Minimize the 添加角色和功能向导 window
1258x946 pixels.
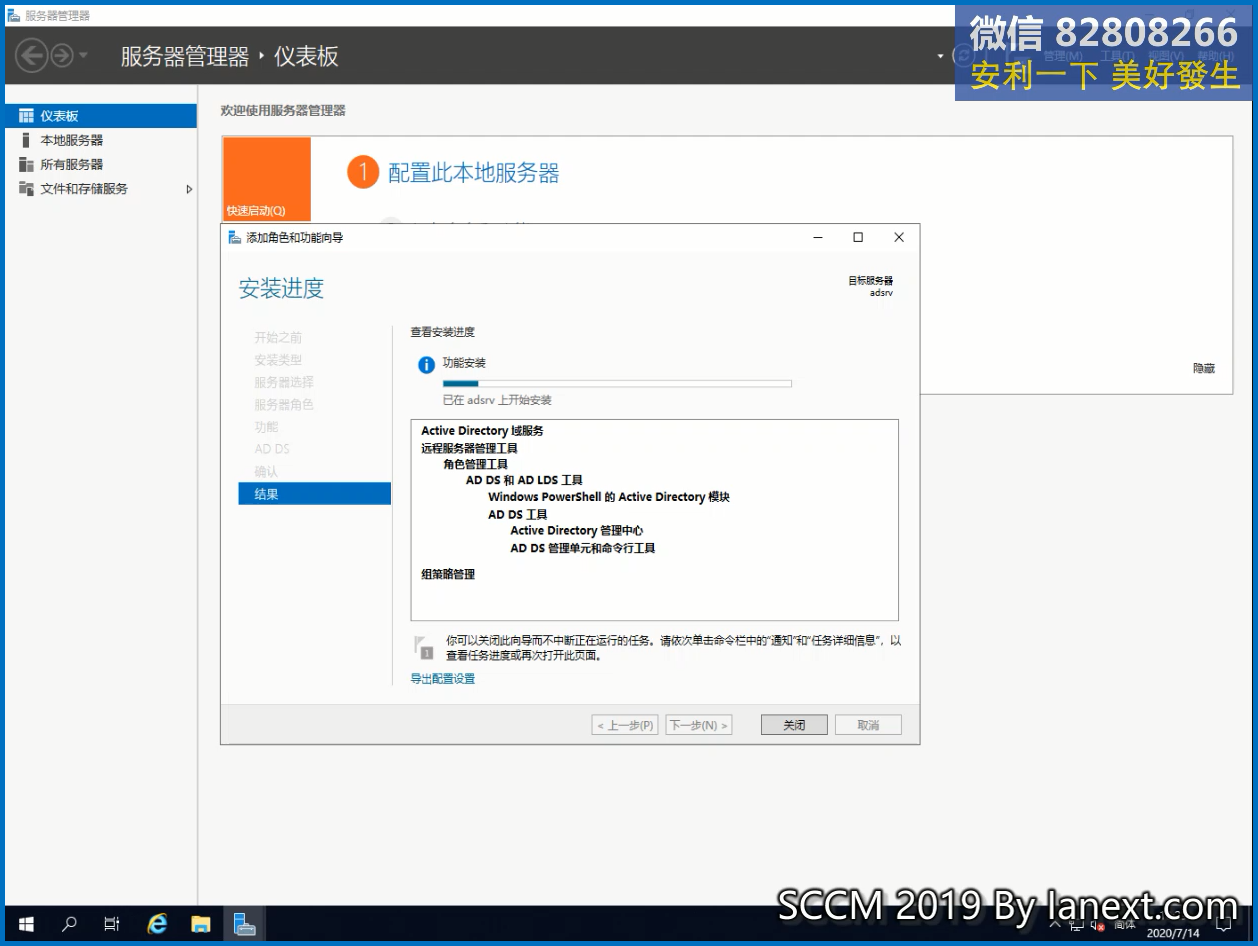pyautogui.click(x=818, y=238)
